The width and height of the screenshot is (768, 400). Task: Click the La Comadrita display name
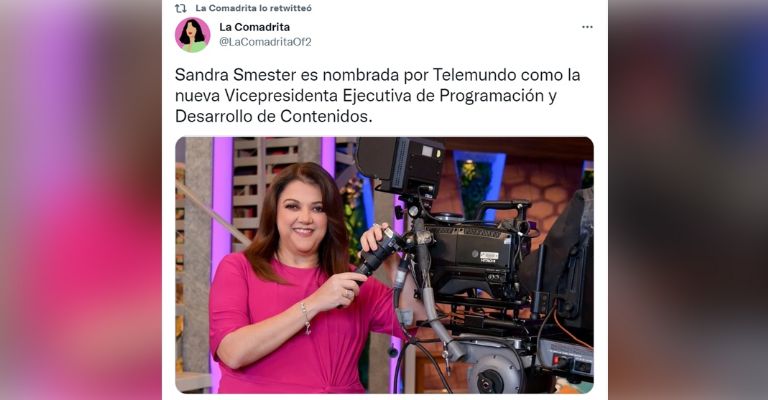click(x=254, y=27)
